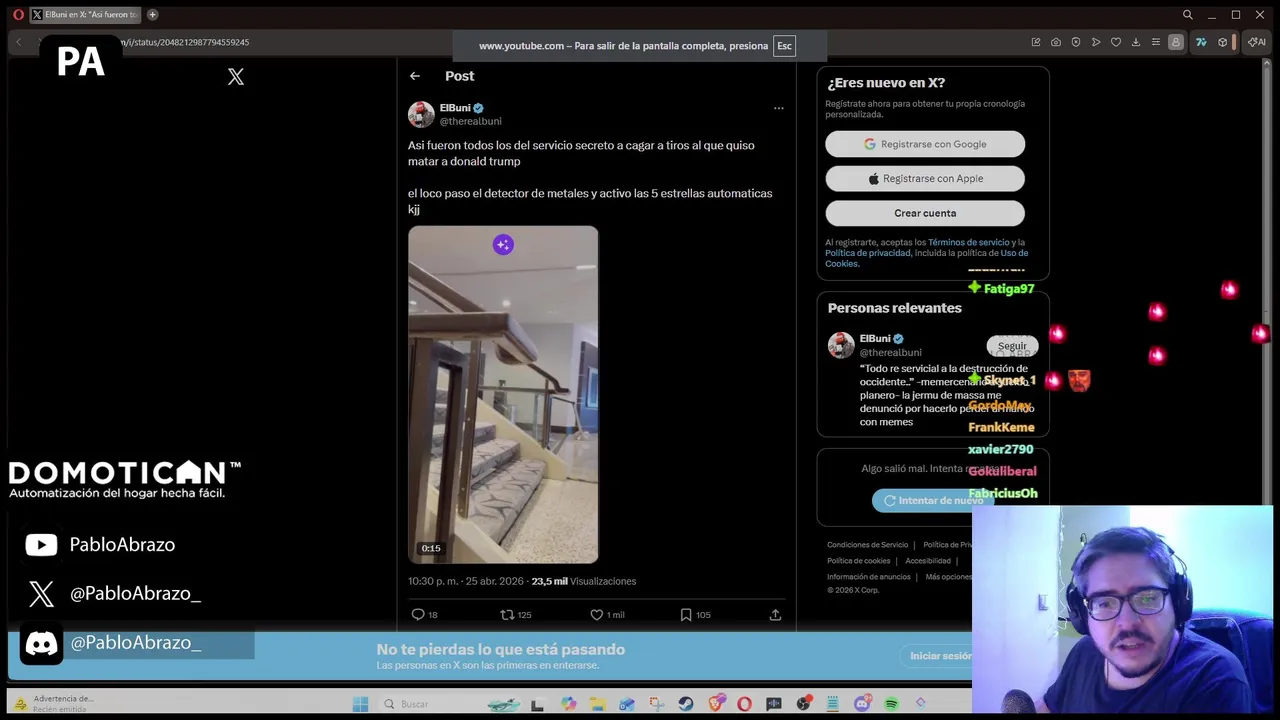This screenshot has height=720, width=1280.
Task: Click Iniciar sesión on bottom banner
Action: (940, 656)
